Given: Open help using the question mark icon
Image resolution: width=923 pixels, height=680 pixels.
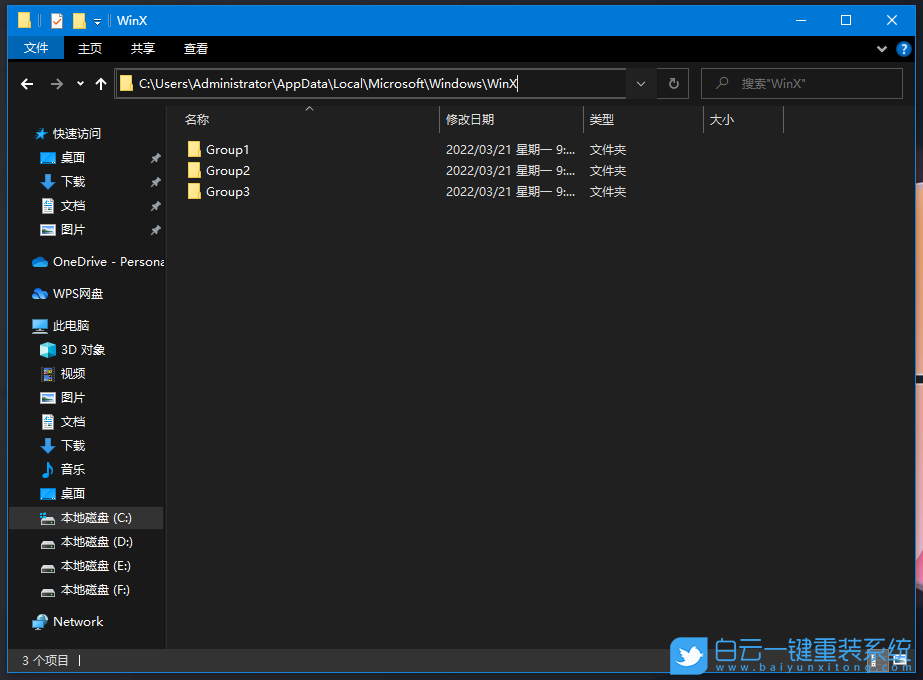Looking at the screenshot, I should coord(903,48).
